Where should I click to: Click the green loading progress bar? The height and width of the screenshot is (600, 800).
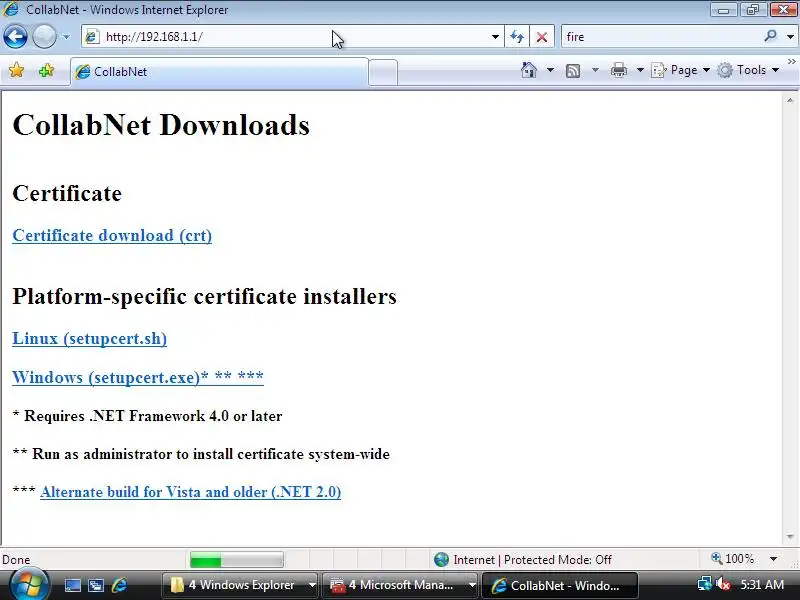pyautogui.click(x=237, y=560)
